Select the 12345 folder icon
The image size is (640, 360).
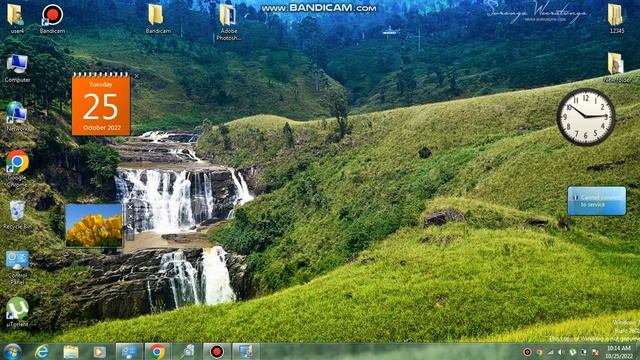615,16
